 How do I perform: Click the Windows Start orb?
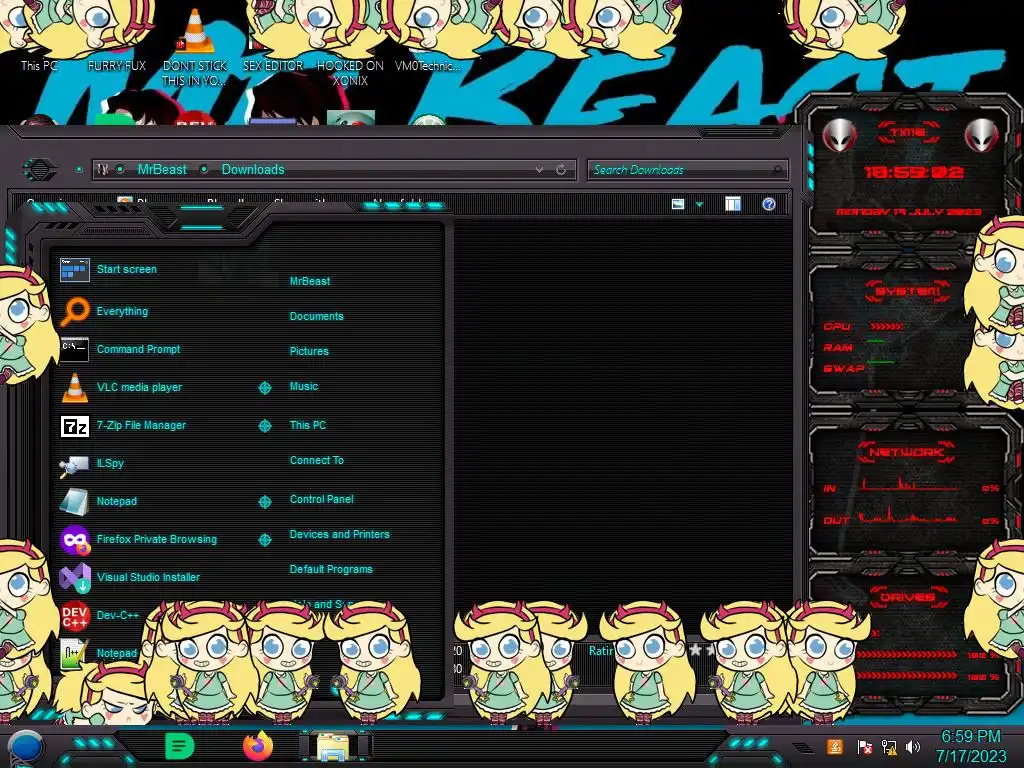[x=26, y=748]
